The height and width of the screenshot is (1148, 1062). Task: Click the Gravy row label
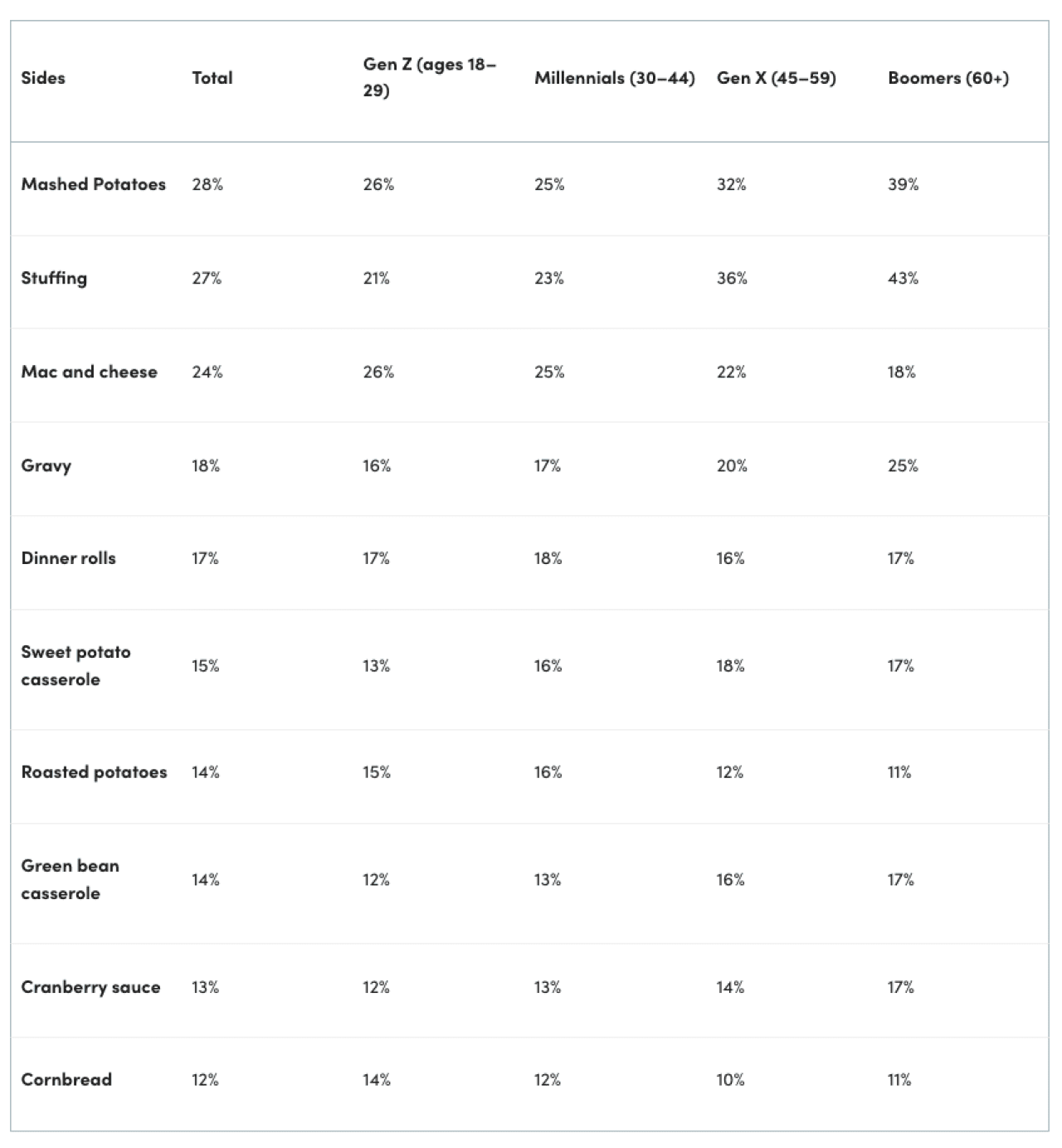(46, 465)
